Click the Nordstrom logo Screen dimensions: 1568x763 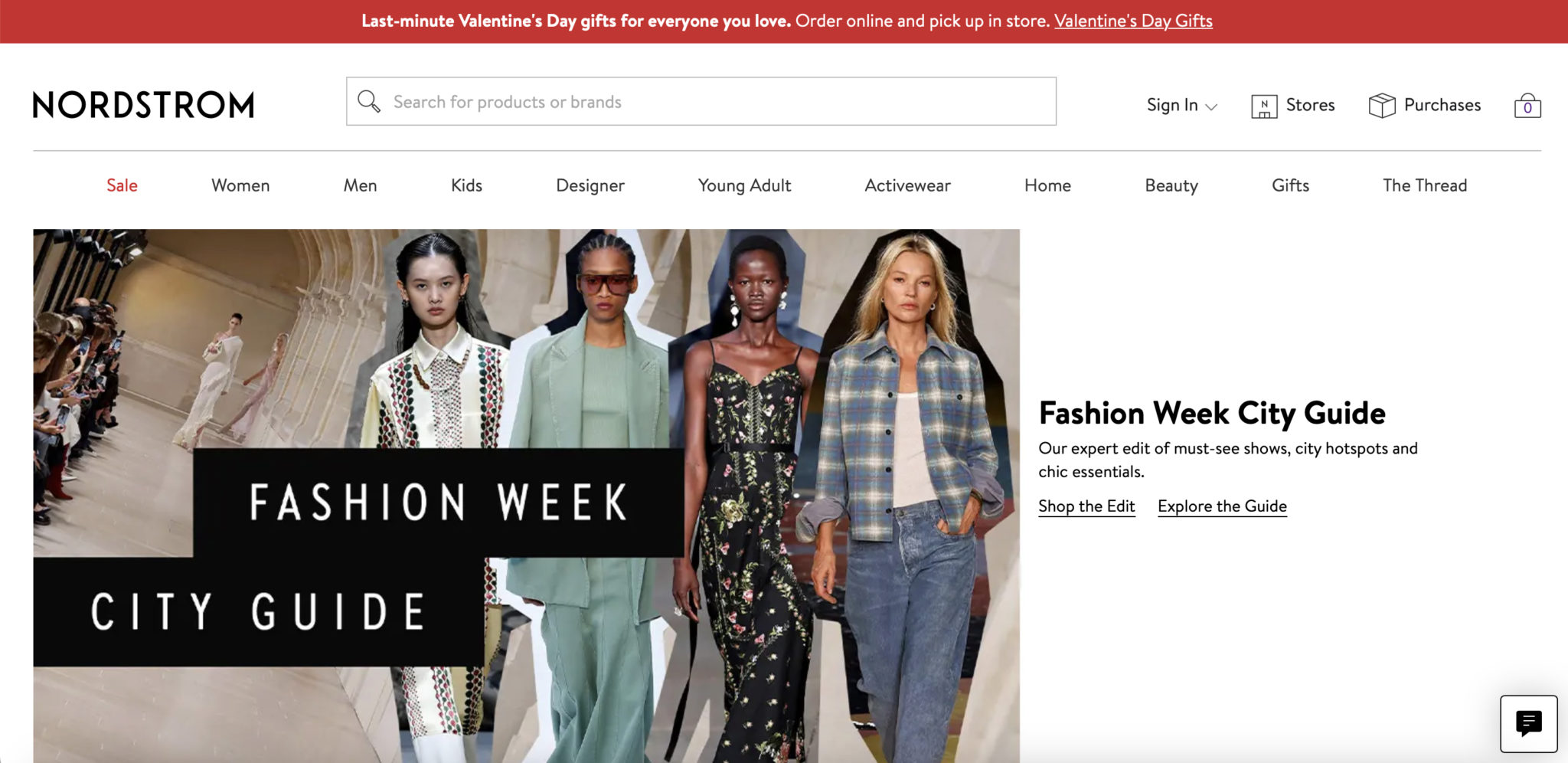tap(143, 105)
